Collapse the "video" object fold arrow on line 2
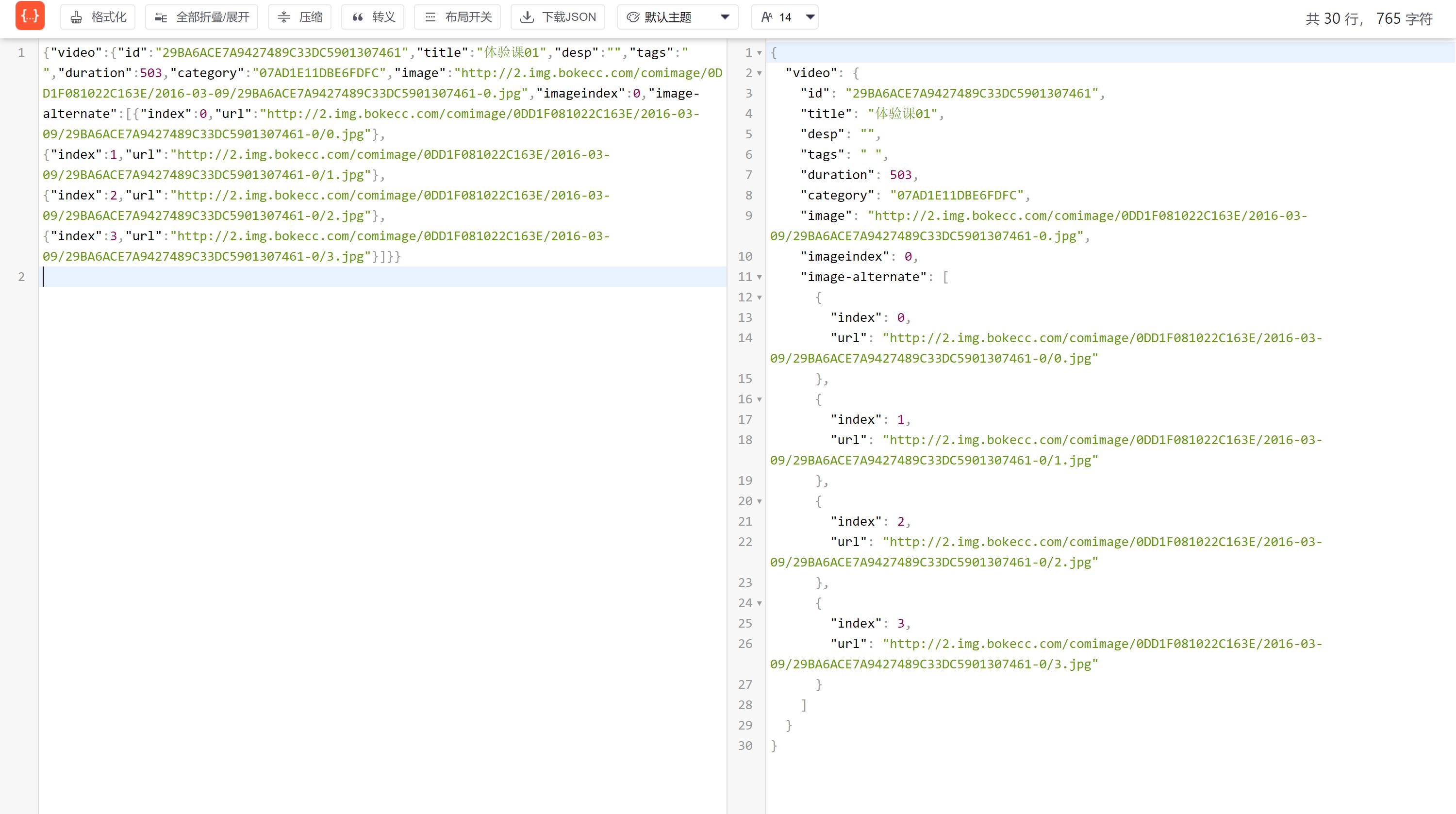 (x=759, y=73)
